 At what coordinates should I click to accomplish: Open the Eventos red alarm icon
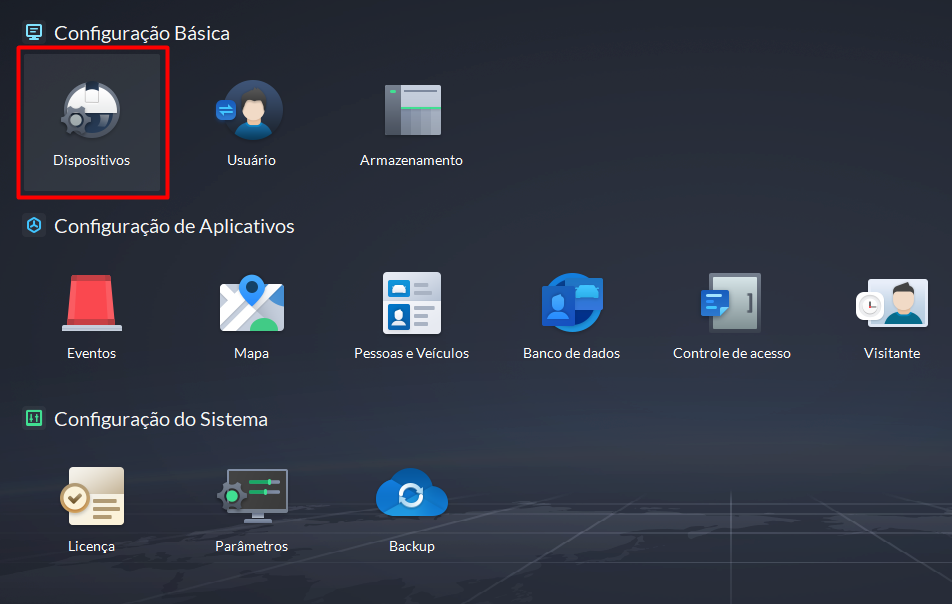91,303
